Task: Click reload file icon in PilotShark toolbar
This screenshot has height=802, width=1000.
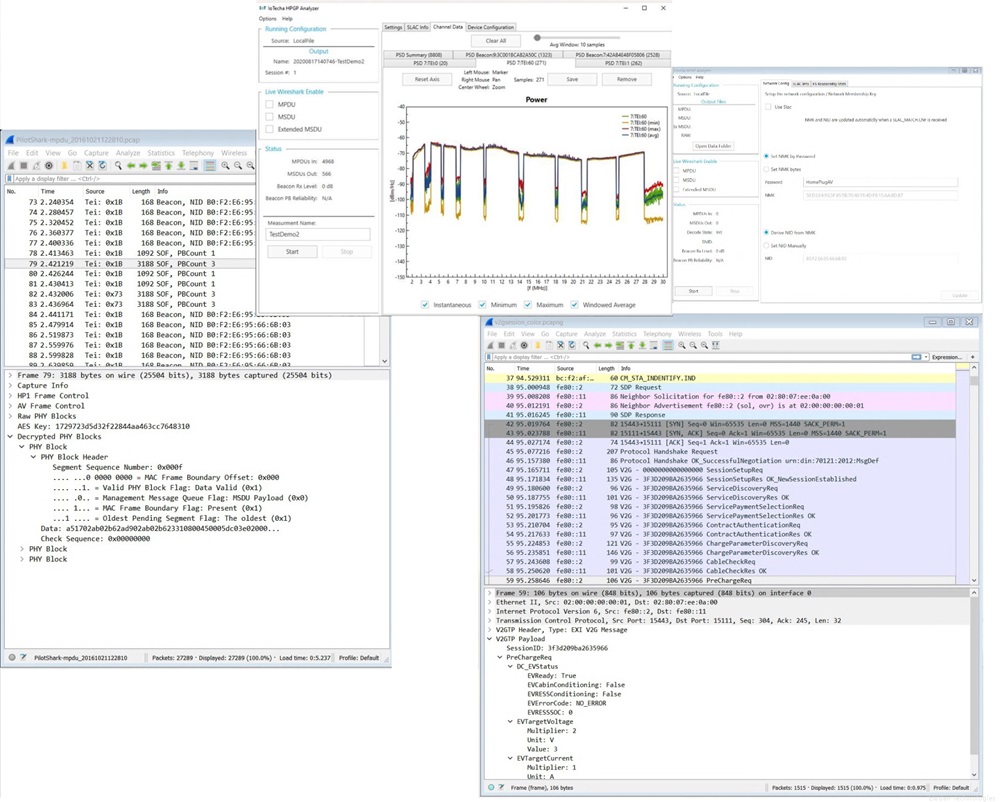Action: click(102, 166)
